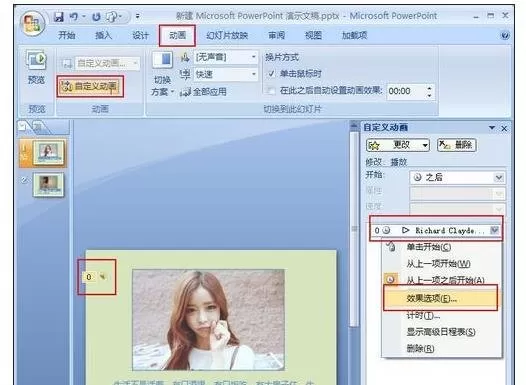
Task: Choose 显示高级日程表(S) from the menu
Action: pyautogui.click(x=442, y=332)
